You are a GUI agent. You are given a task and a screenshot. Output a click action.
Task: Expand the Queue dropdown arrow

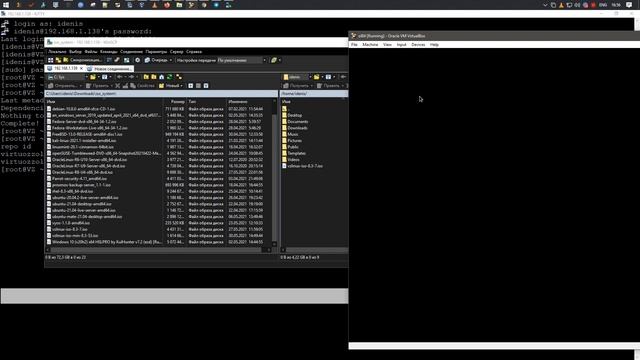171,60
